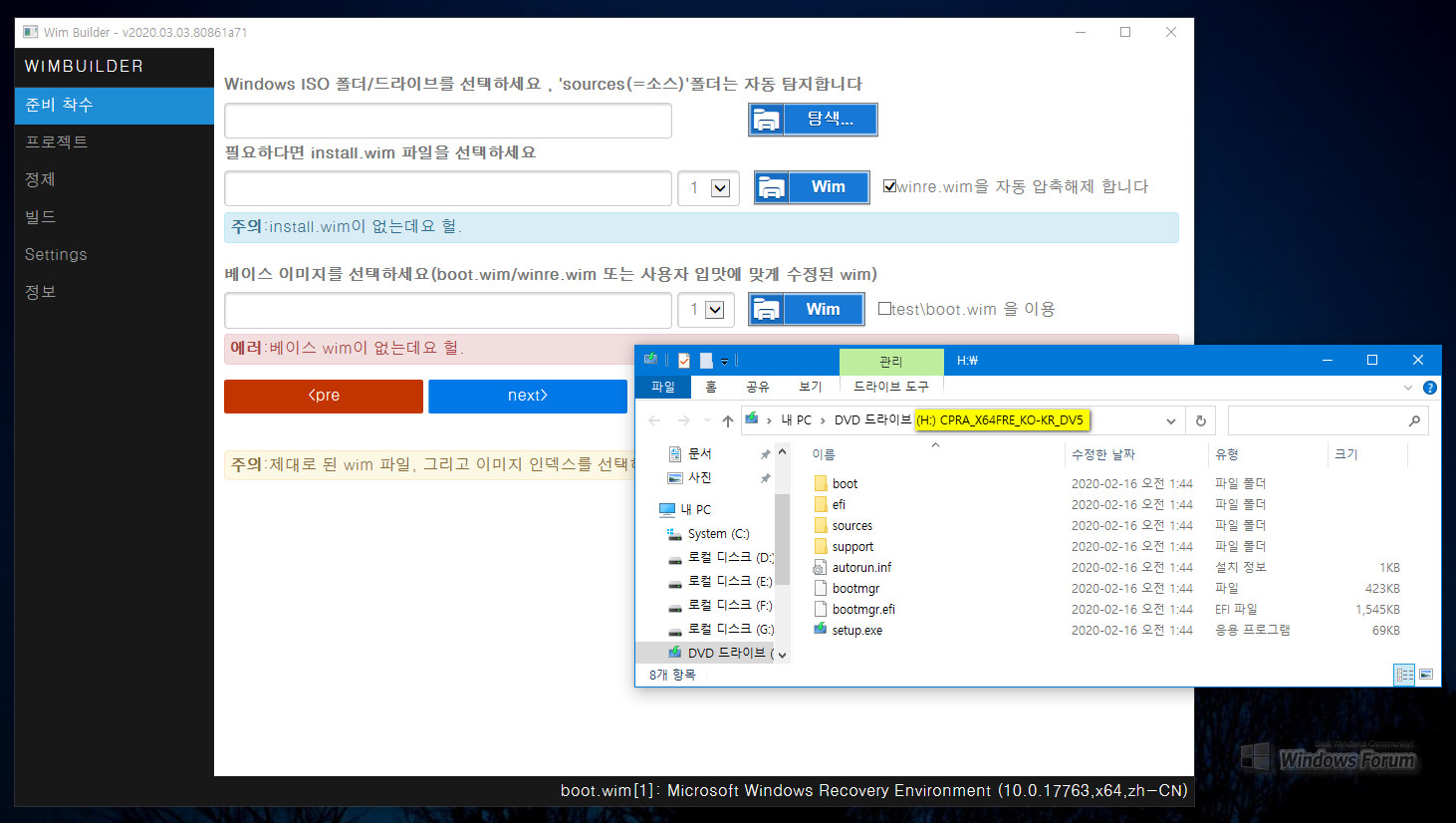Screen dimensions: 1456x823
Task: Go back in Explorer navigation
Action: [654, 420]
